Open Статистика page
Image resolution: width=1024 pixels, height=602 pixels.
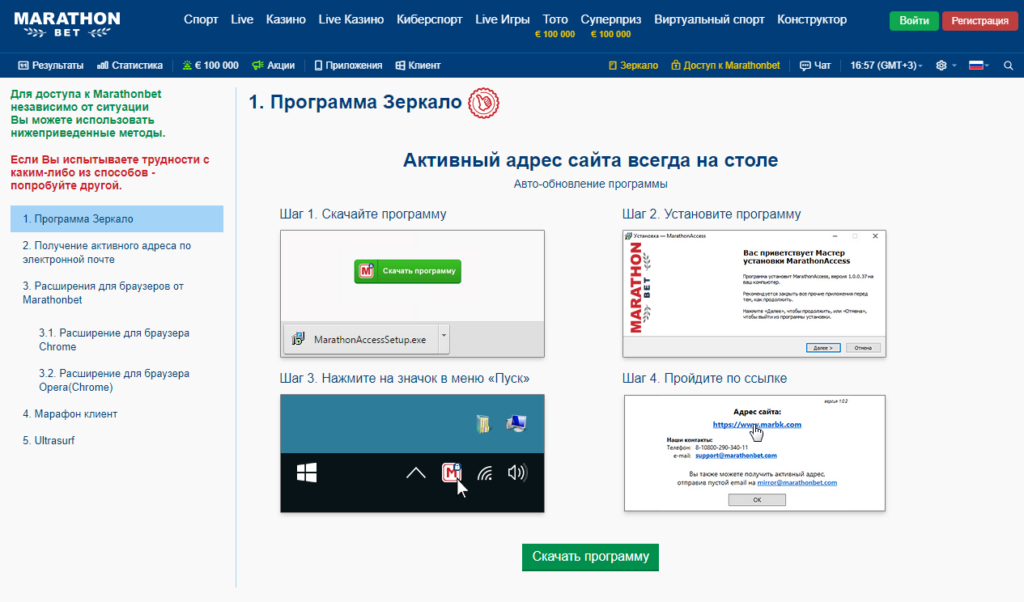pyautogui.click(x=129, y=65)
